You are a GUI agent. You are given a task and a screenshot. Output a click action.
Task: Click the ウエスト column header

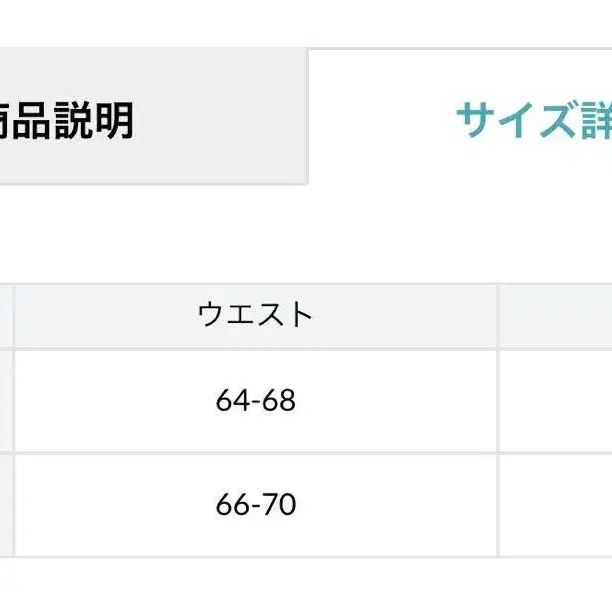(256, 315)
